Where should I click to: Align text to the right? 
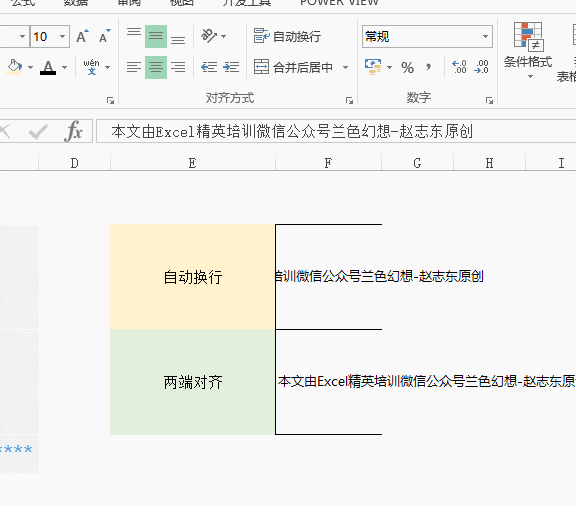(178, 67)
